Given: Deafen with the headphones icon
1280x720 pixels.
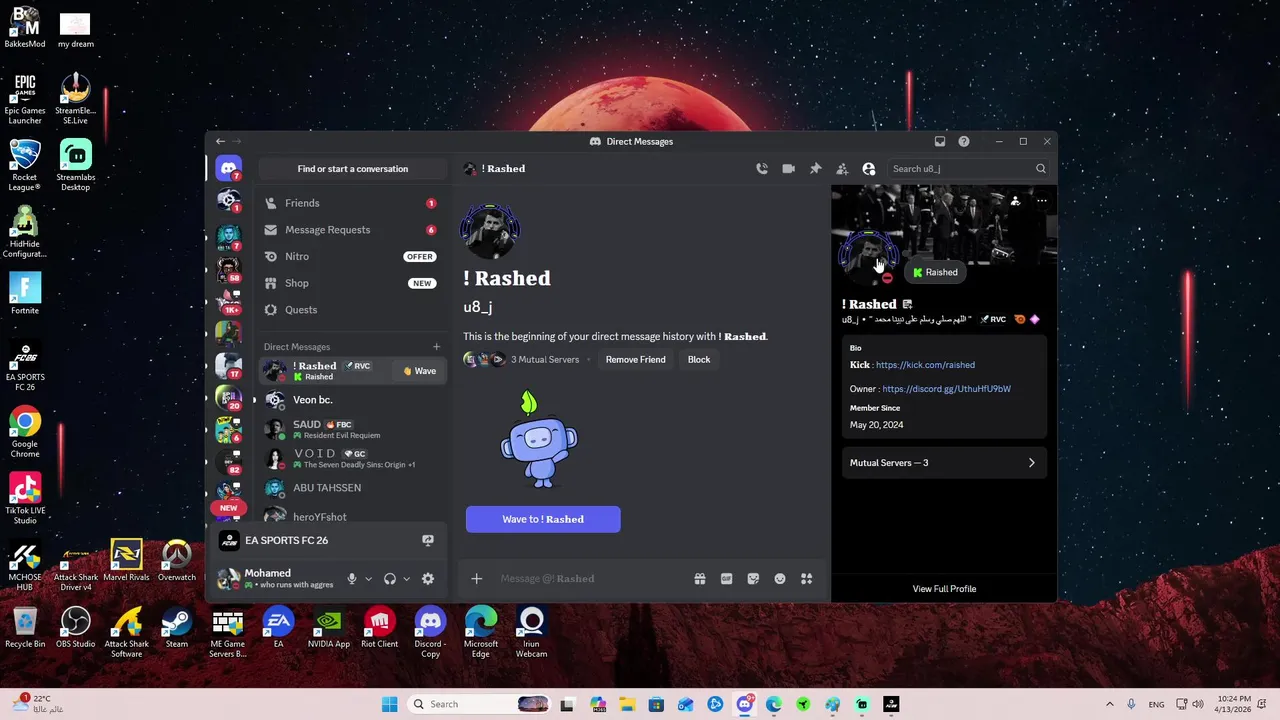Looking at the screenshot, I should (390, 579).
